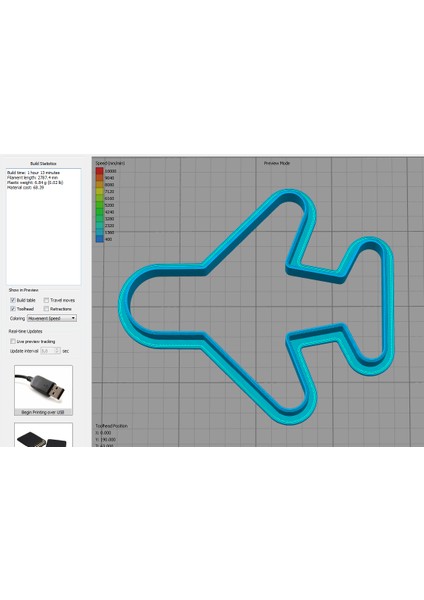Click the SD card image icon

43,435
